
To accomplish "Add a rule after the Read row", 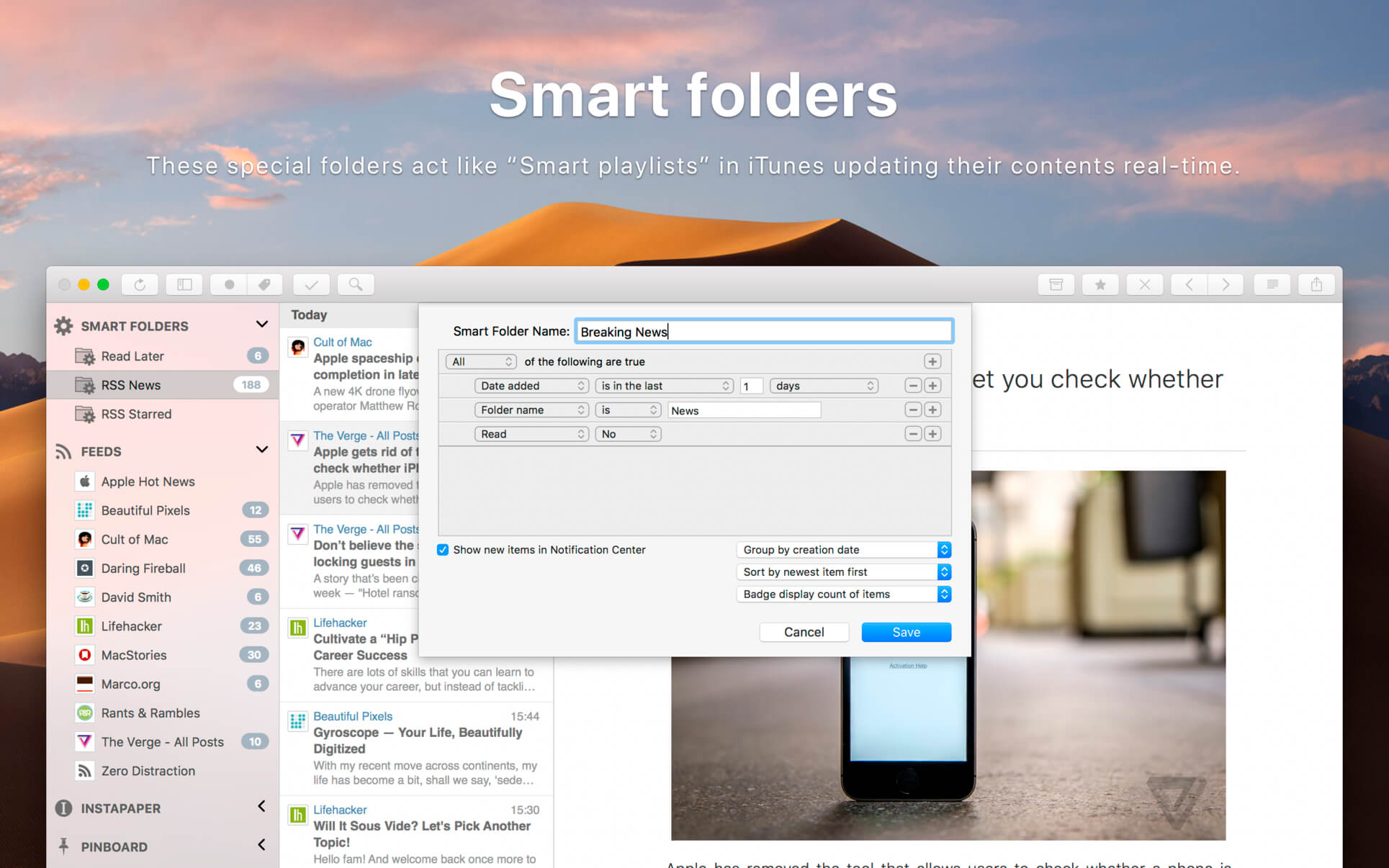I will (932, 434).
